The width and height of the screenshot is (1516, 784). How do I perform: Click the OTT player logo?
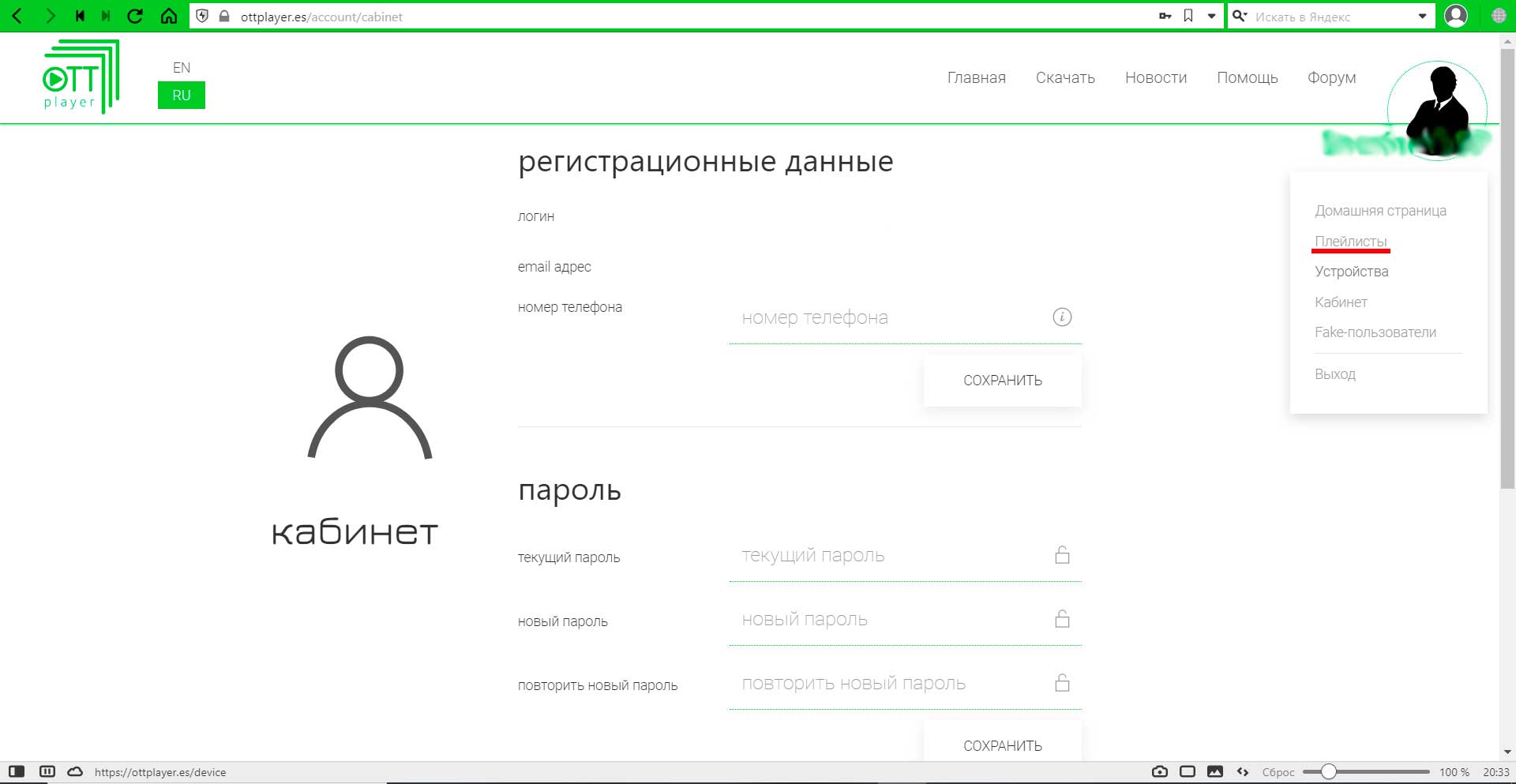tap(81, 77)
